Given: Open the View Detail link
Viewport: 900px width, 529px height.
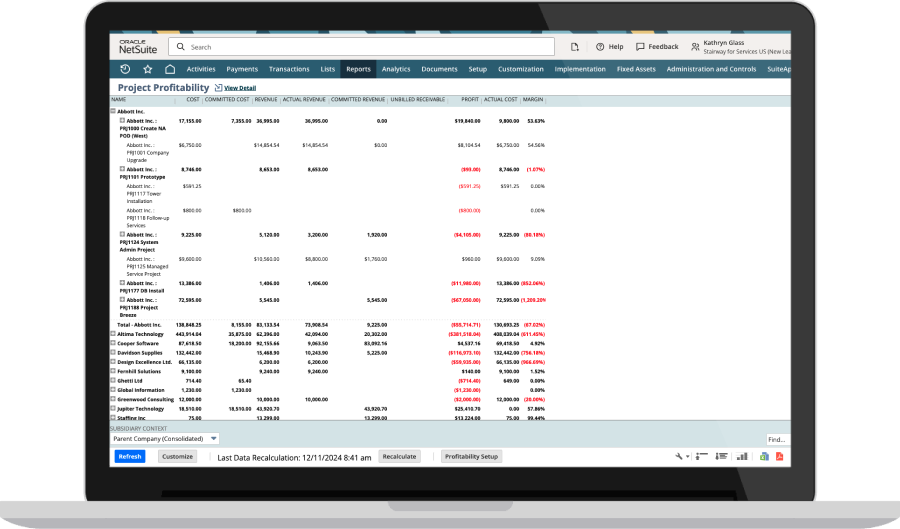Looking at the screenshot, I should [240, 88].
